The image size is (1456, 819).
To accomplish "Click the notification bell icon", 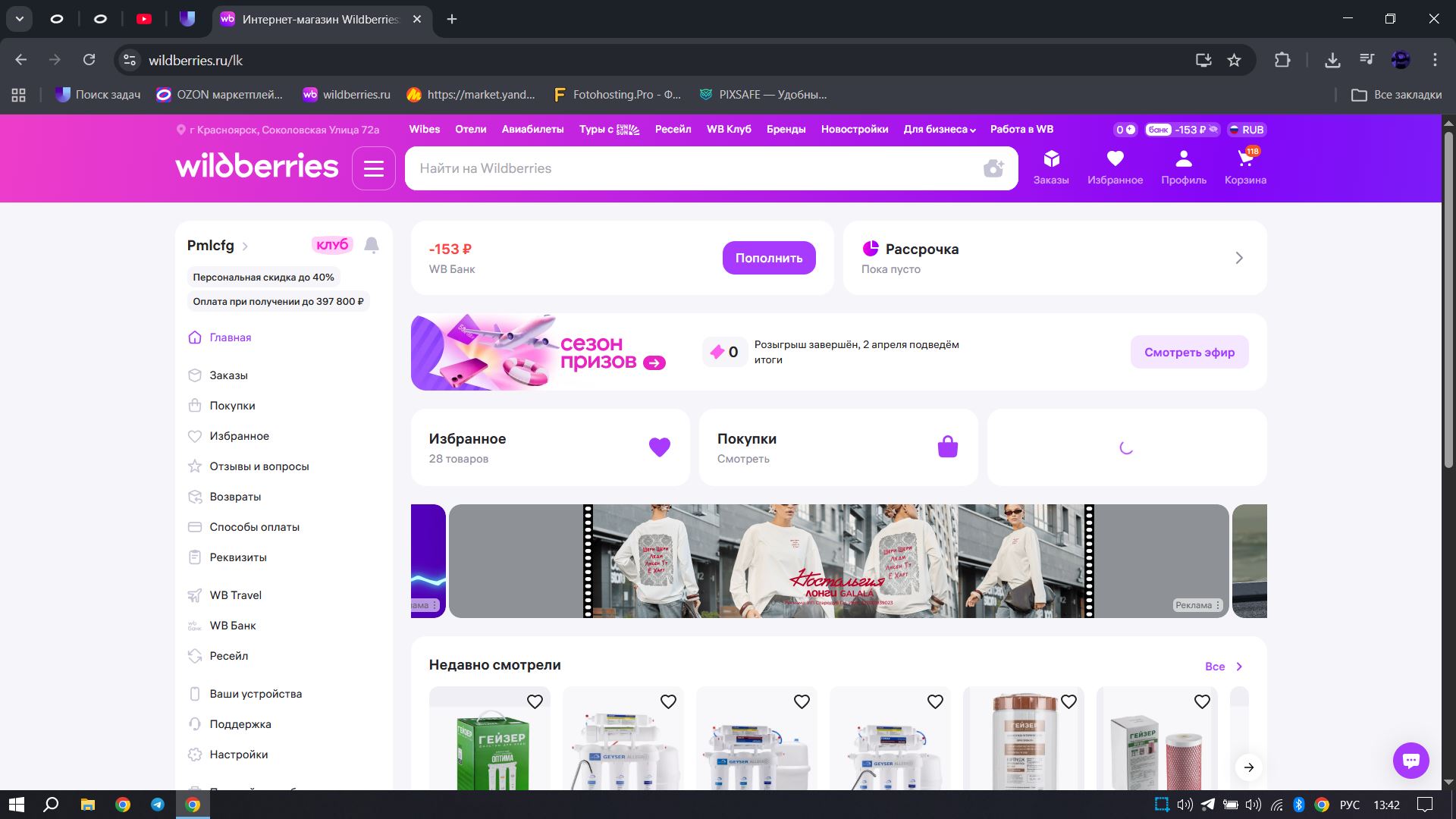I will (372, 245).
